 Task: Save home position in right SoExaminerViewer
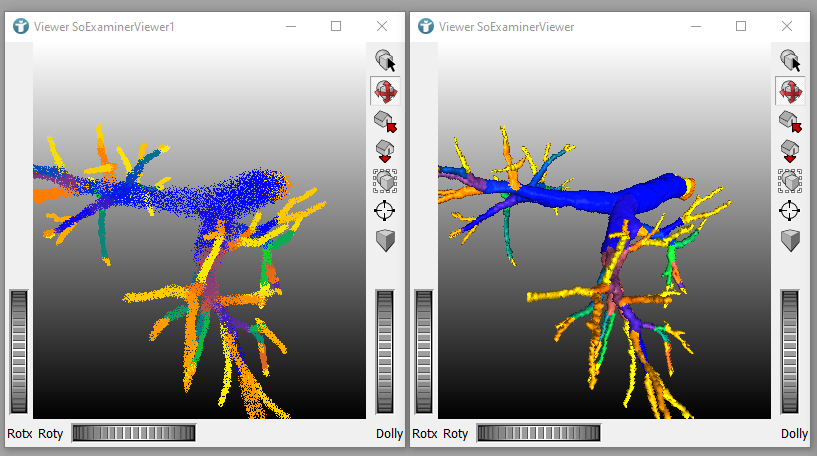tap(790, 151)
